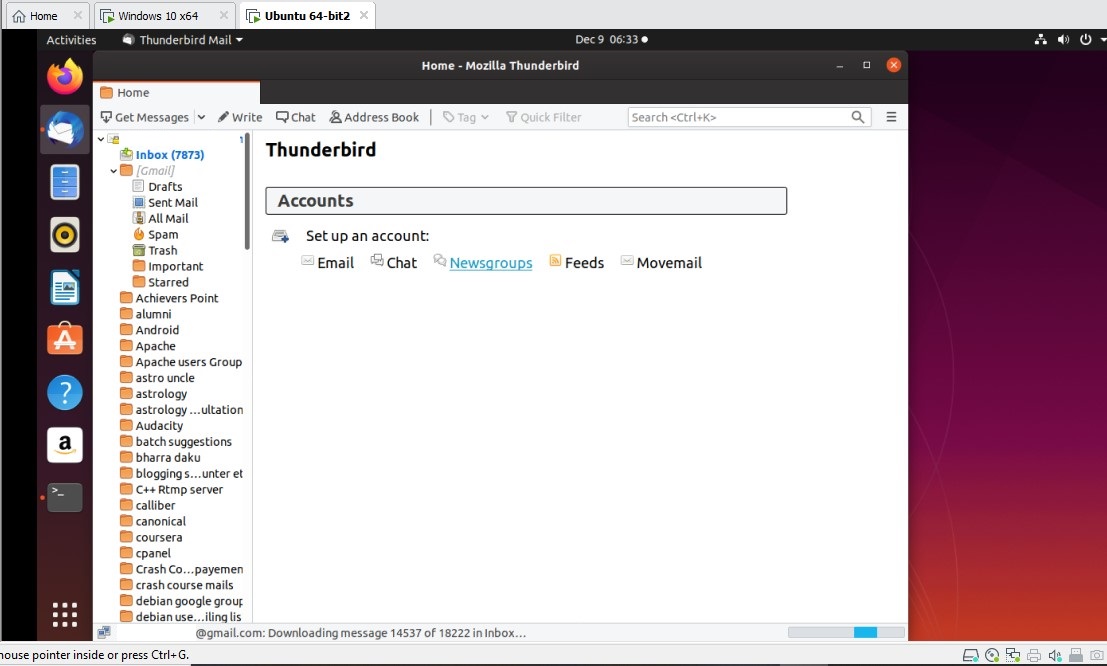Open the Tag dropdown
This screenshot has height=666, width=1107.
466,117
